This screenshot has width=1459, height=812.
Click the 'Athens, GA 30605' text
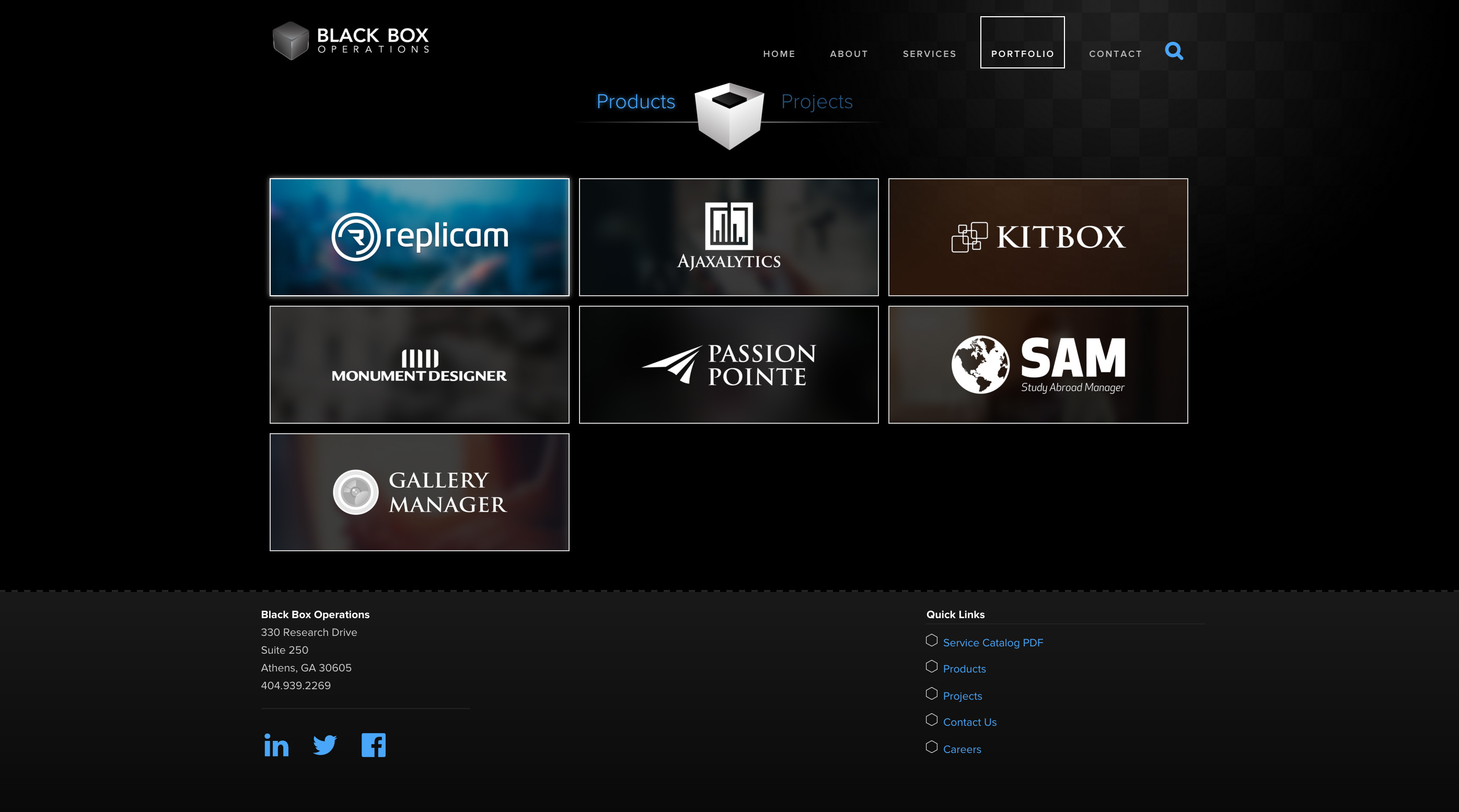pos(306,668)
